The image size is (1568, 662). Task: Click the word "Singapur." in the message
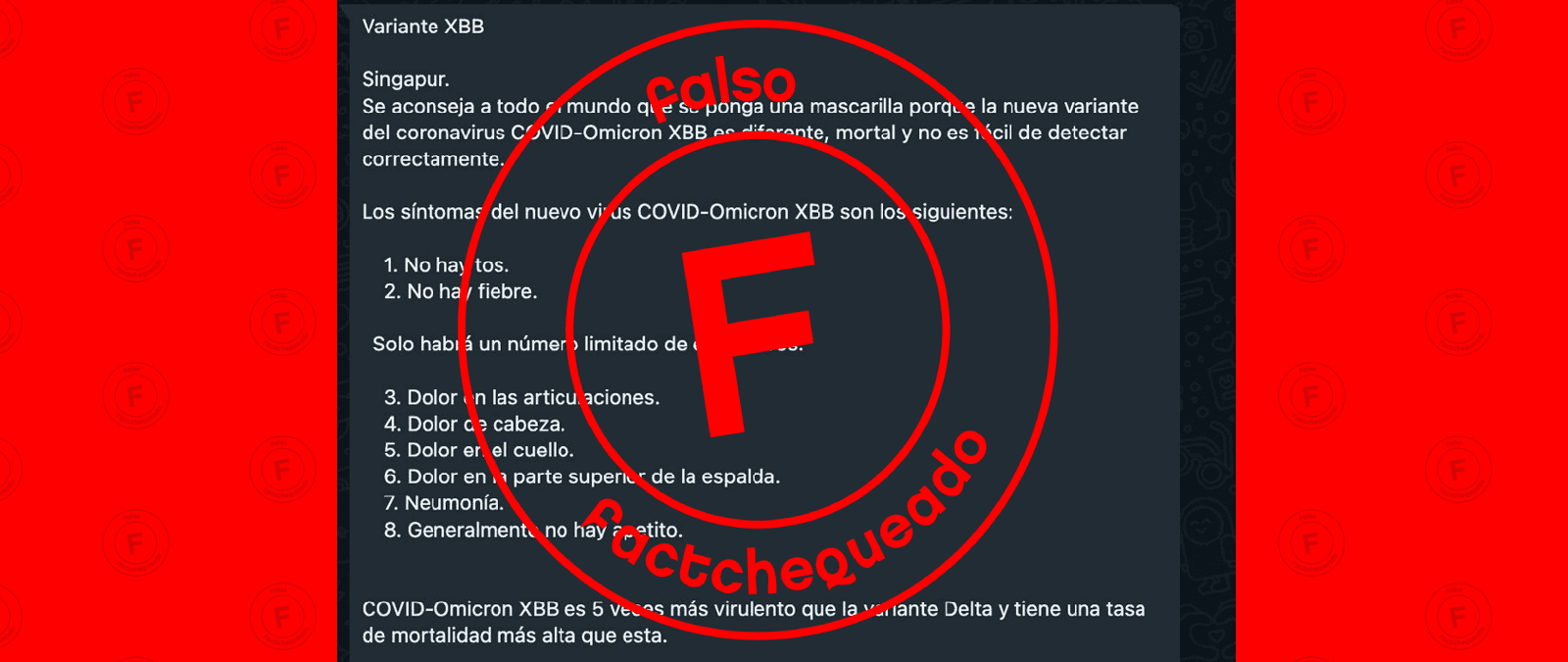[x=406, y=79]
